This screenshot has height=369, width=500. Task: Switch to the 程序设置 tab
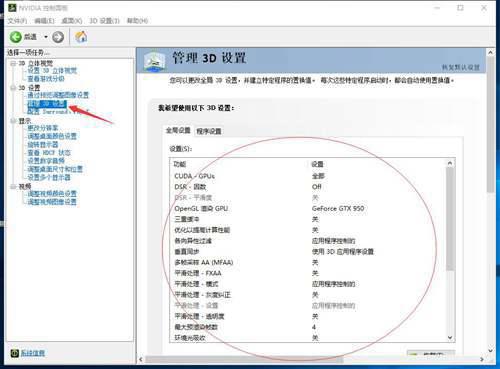pos(209,131)
